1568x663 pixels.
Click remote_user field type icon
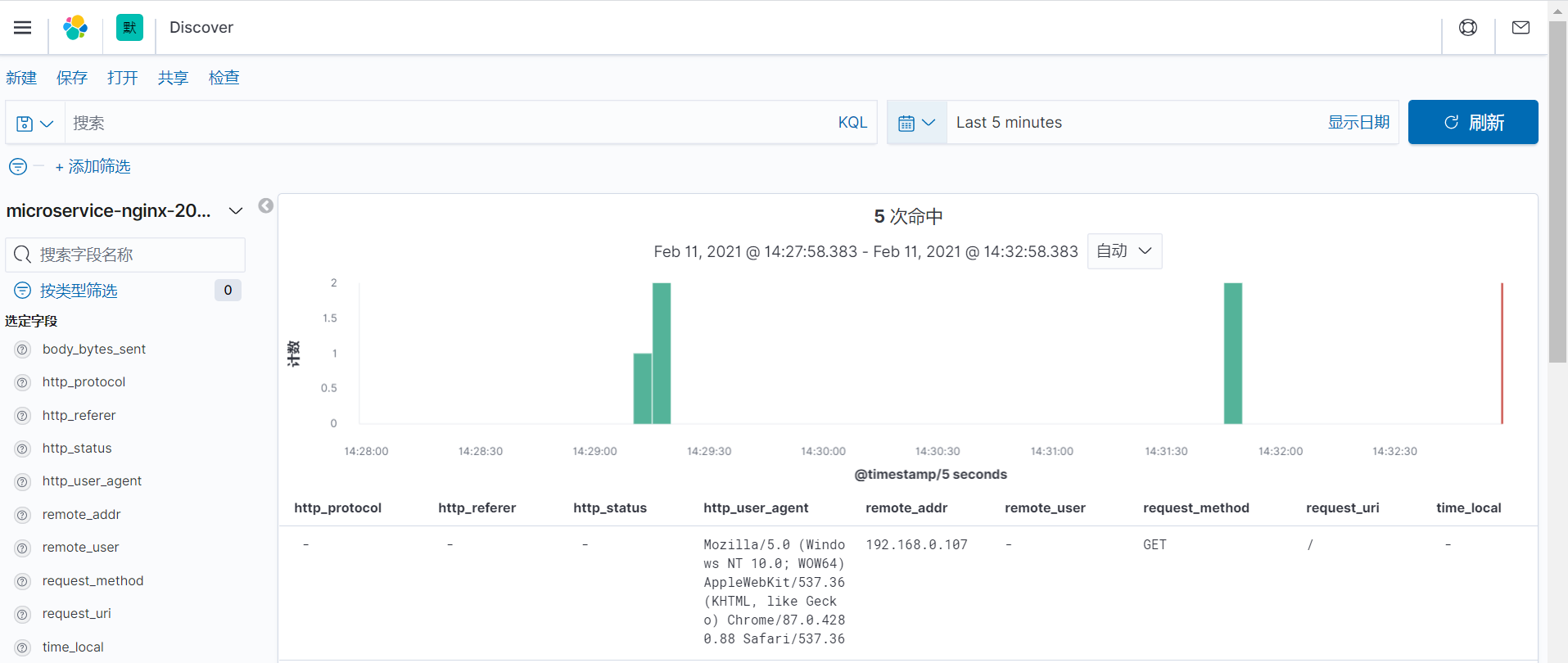(x=23, y=548)
